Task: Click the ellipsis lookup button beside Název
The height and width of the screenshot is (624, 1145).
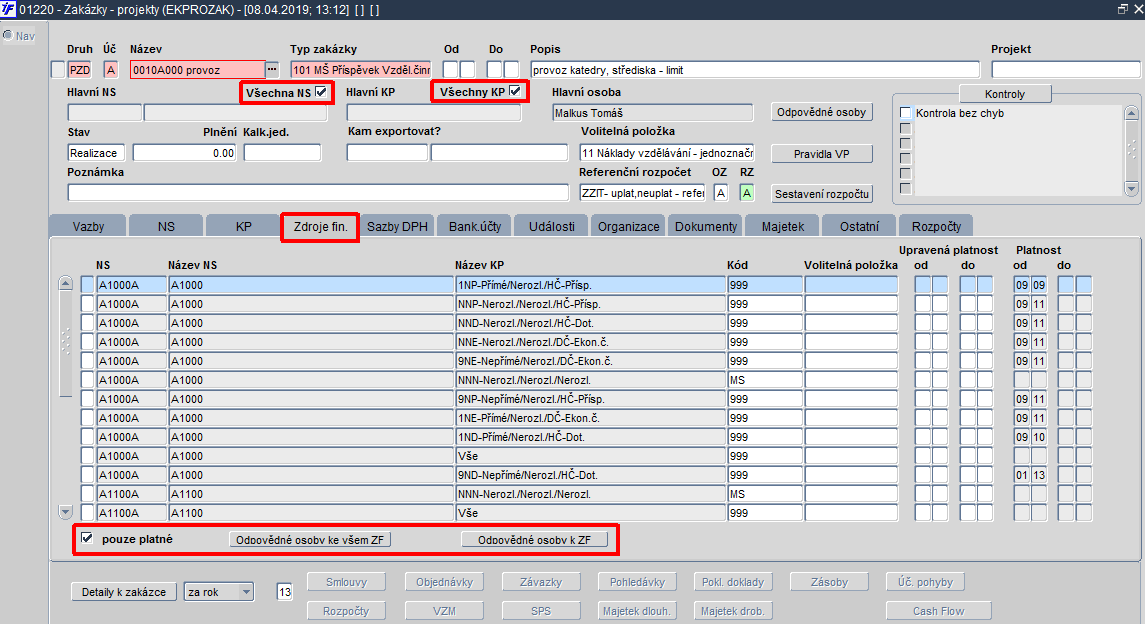Action: click(272, 70)
